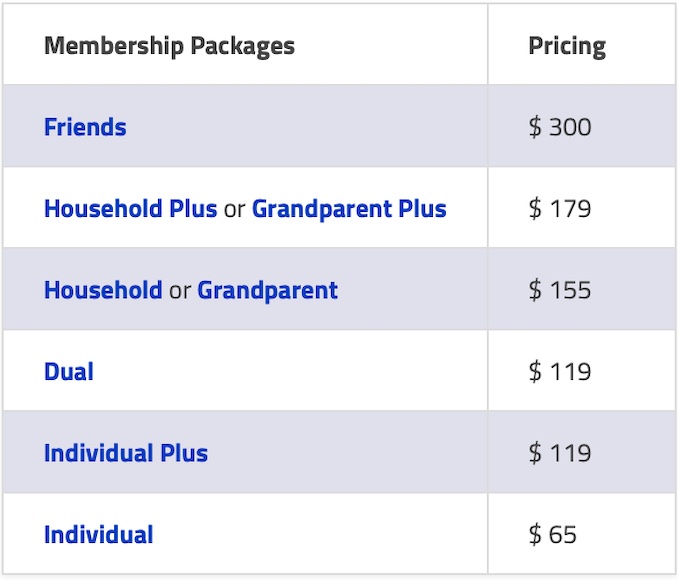This screenshot has width=678, height=580.
Task: Click the $ 119 price in Dual row
Action: pos(560,372)
